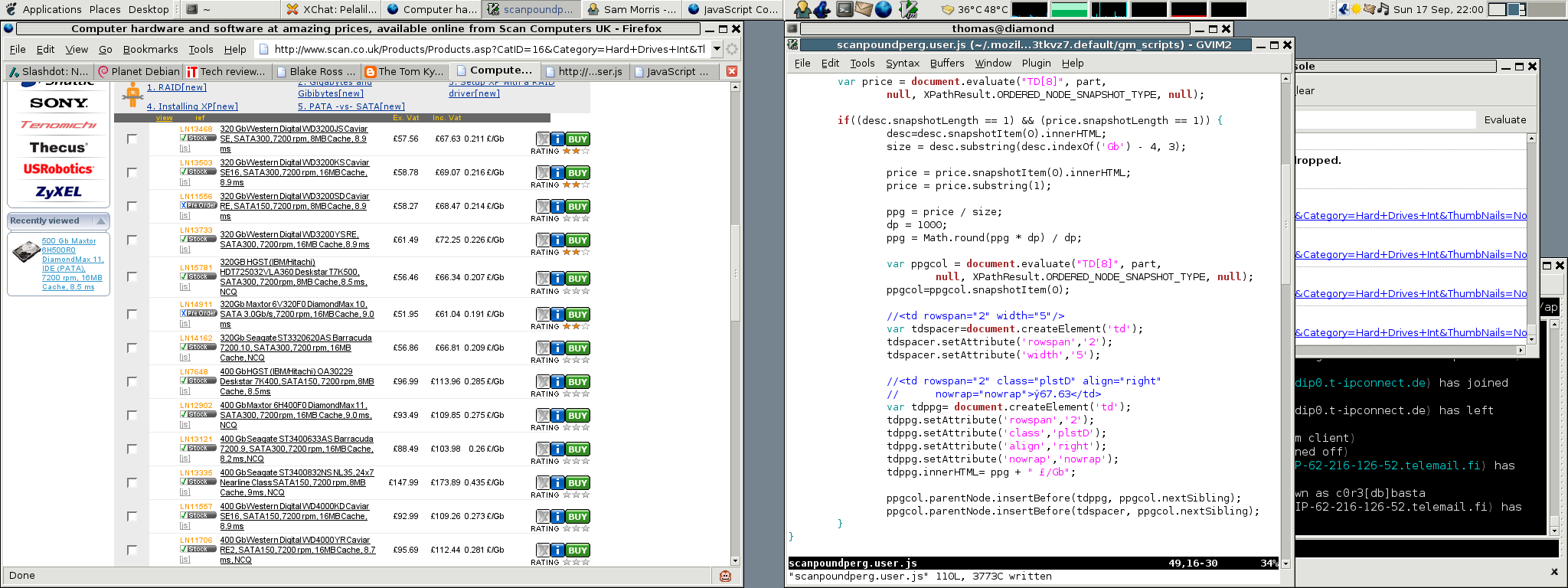Click the Greasemonkey monkey icon in status bar
Screen dimensions: 1568x588
pos(725,576)
